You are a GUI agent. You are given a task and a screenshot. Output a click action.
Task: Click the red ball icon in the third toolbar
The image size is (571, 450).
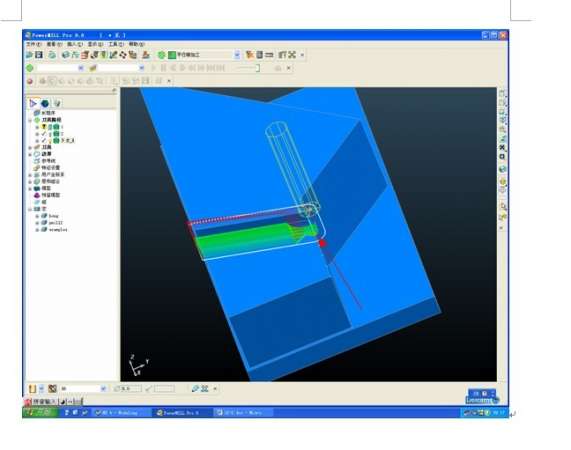pyautogui.click(x=30, y=81)
